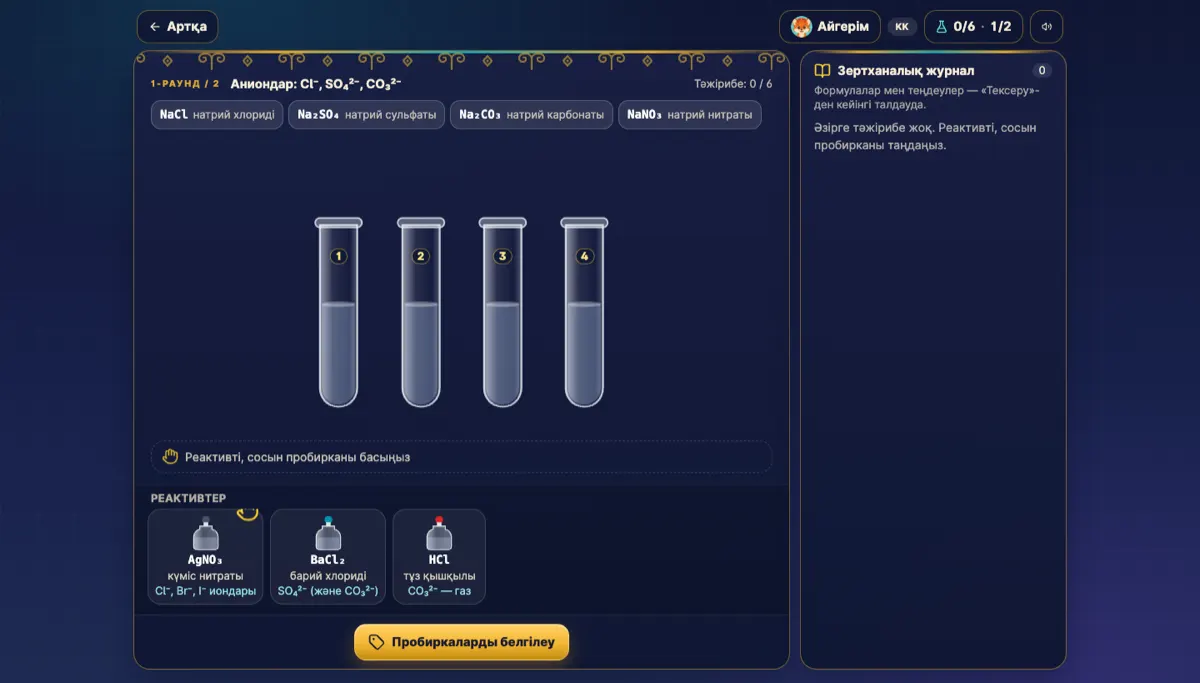Click the hand icon in the hint bar

coord(170,456)
